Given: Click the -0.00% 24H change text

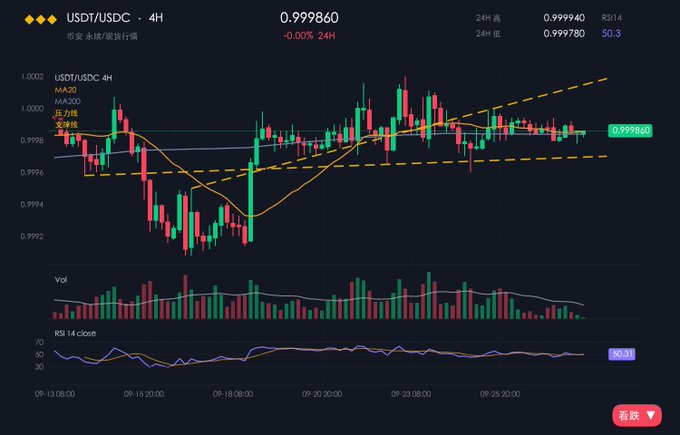Looking at the screenshot, I should point(309,36).
